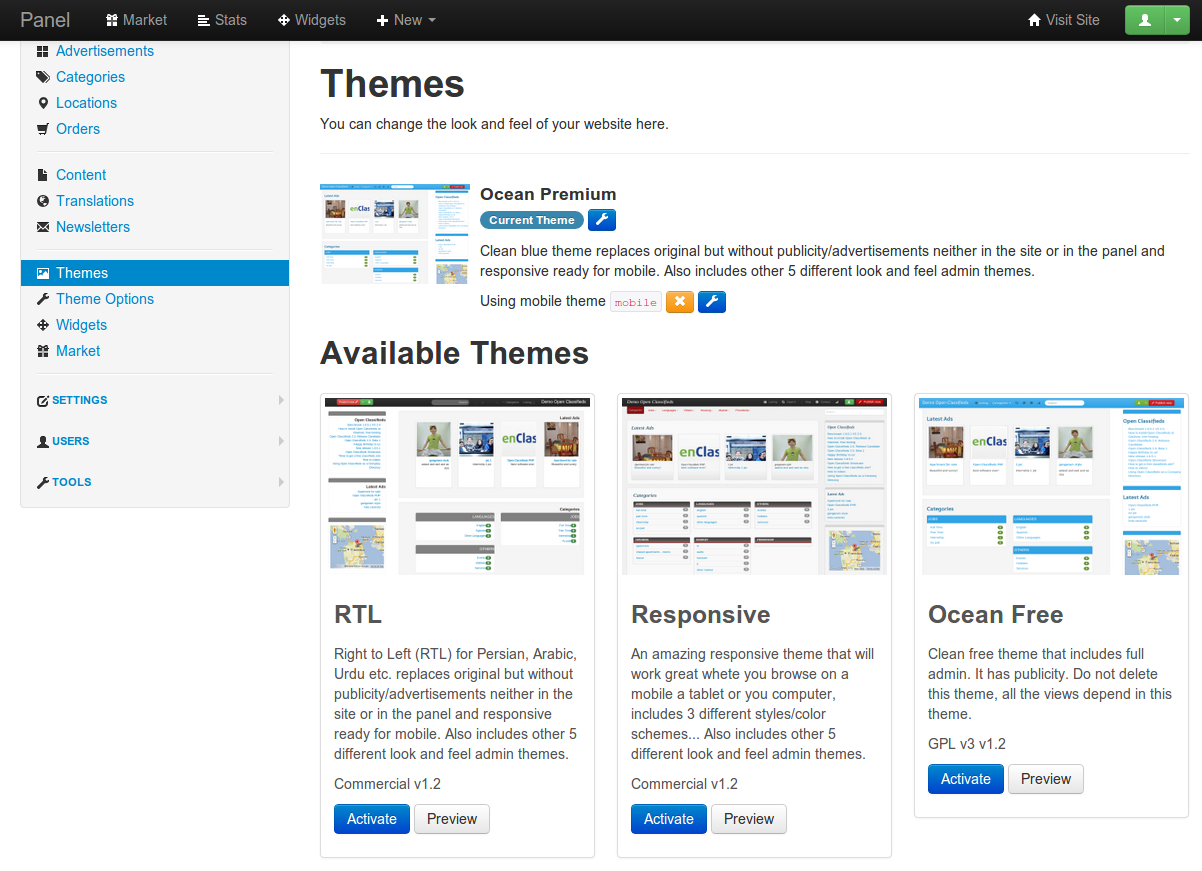
Task: Click the wrench icon next to mobile theme
Action: [x=711, y=301]
